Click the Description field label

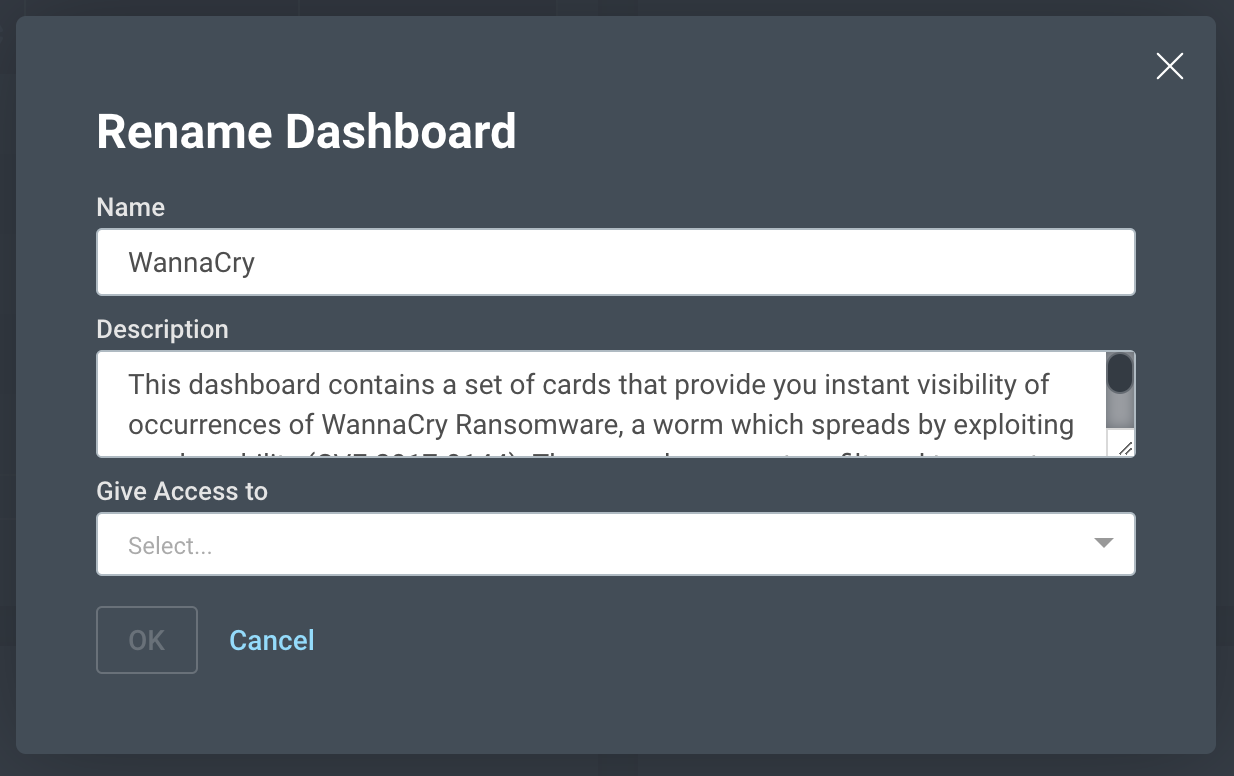coord(162,329)
